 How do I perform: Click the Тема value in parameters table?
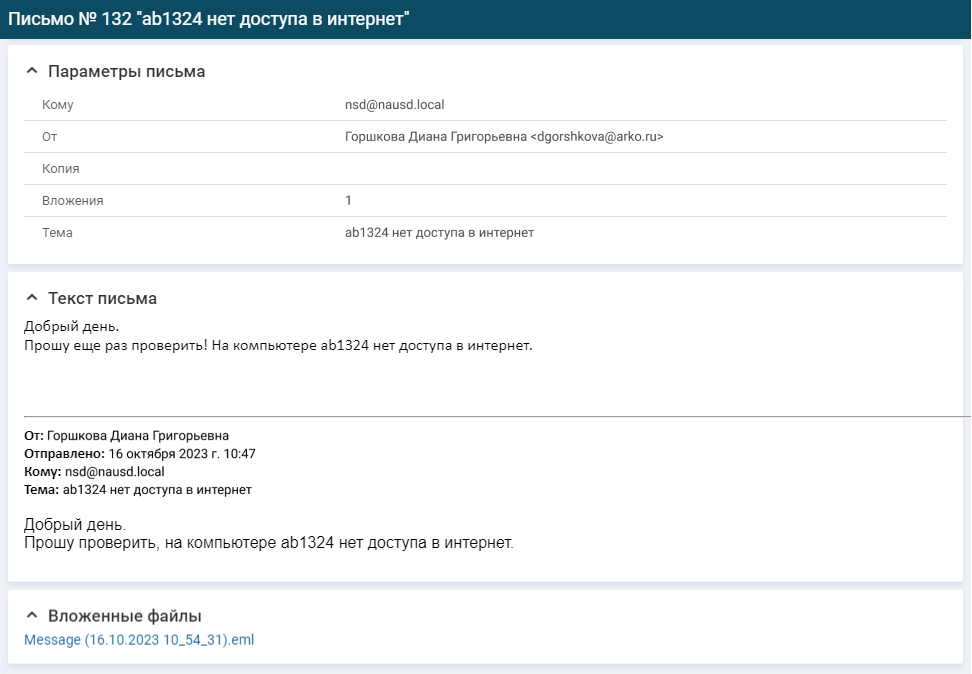tap(440, 233)
